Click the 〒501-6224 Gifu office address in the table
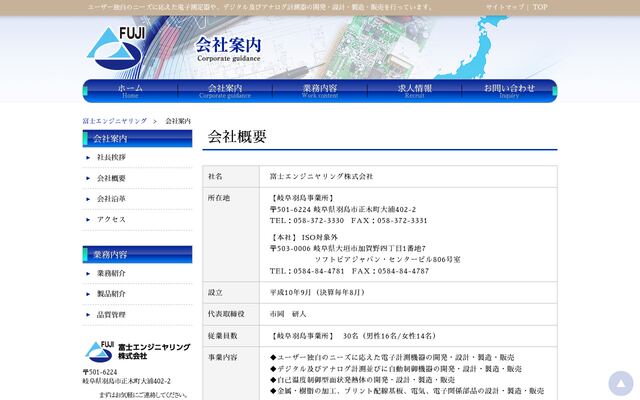Screen dimensions: 640x400 342,209
